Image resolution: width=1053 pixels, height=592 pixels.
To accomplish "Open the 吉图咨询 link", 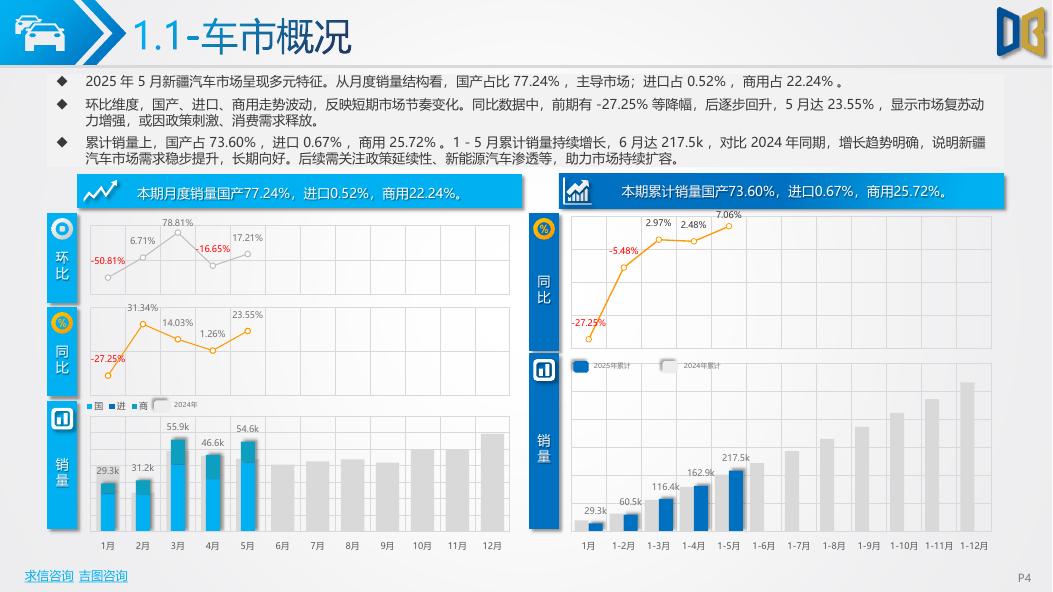I will 103,576.
